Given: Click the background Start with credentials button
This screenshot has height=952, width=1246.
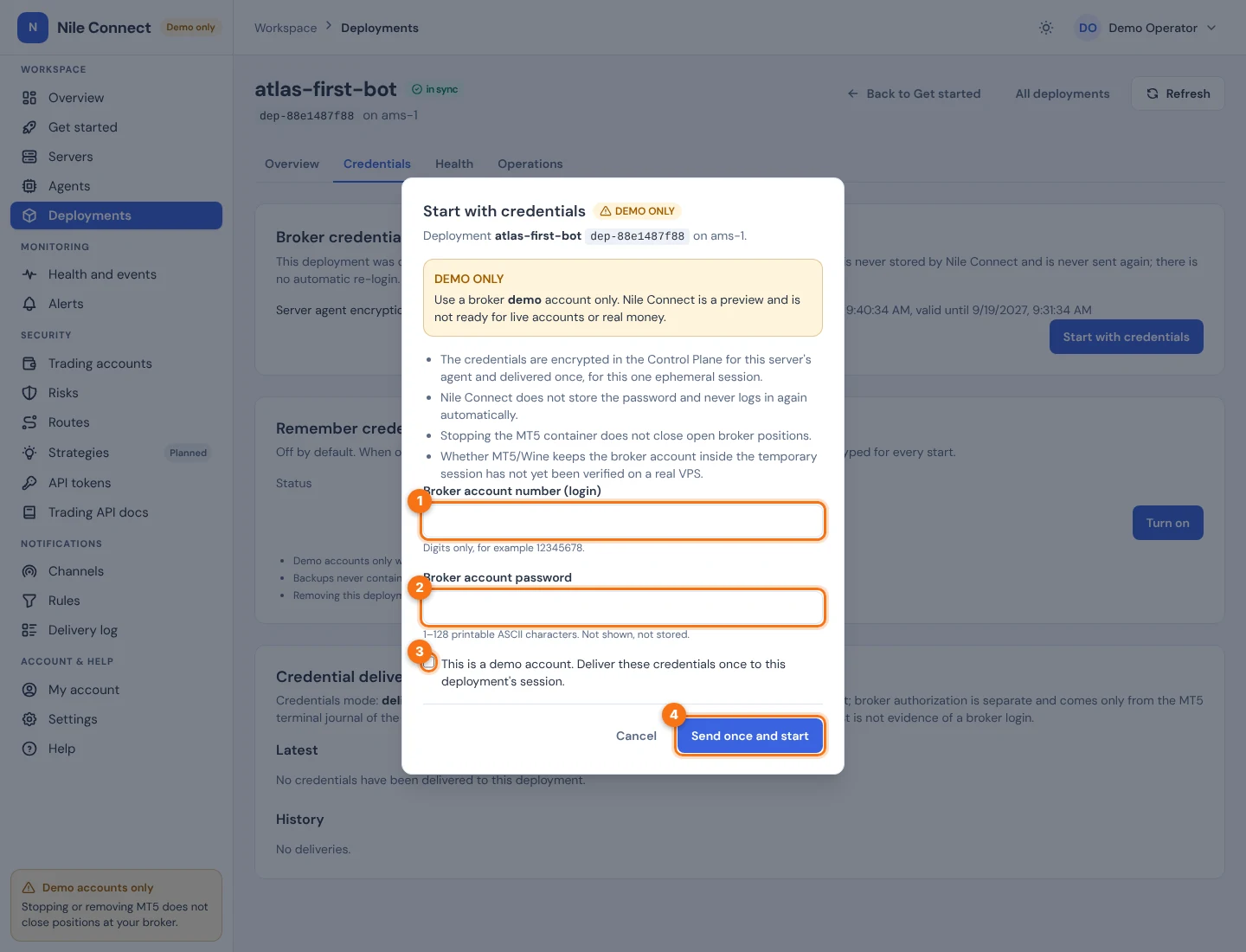Looking at the screenshot, I should (1126, 337).
